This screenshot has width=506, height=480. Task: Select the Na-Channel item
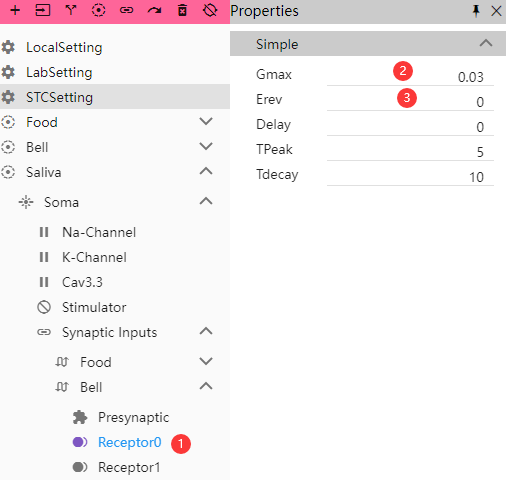99,232
